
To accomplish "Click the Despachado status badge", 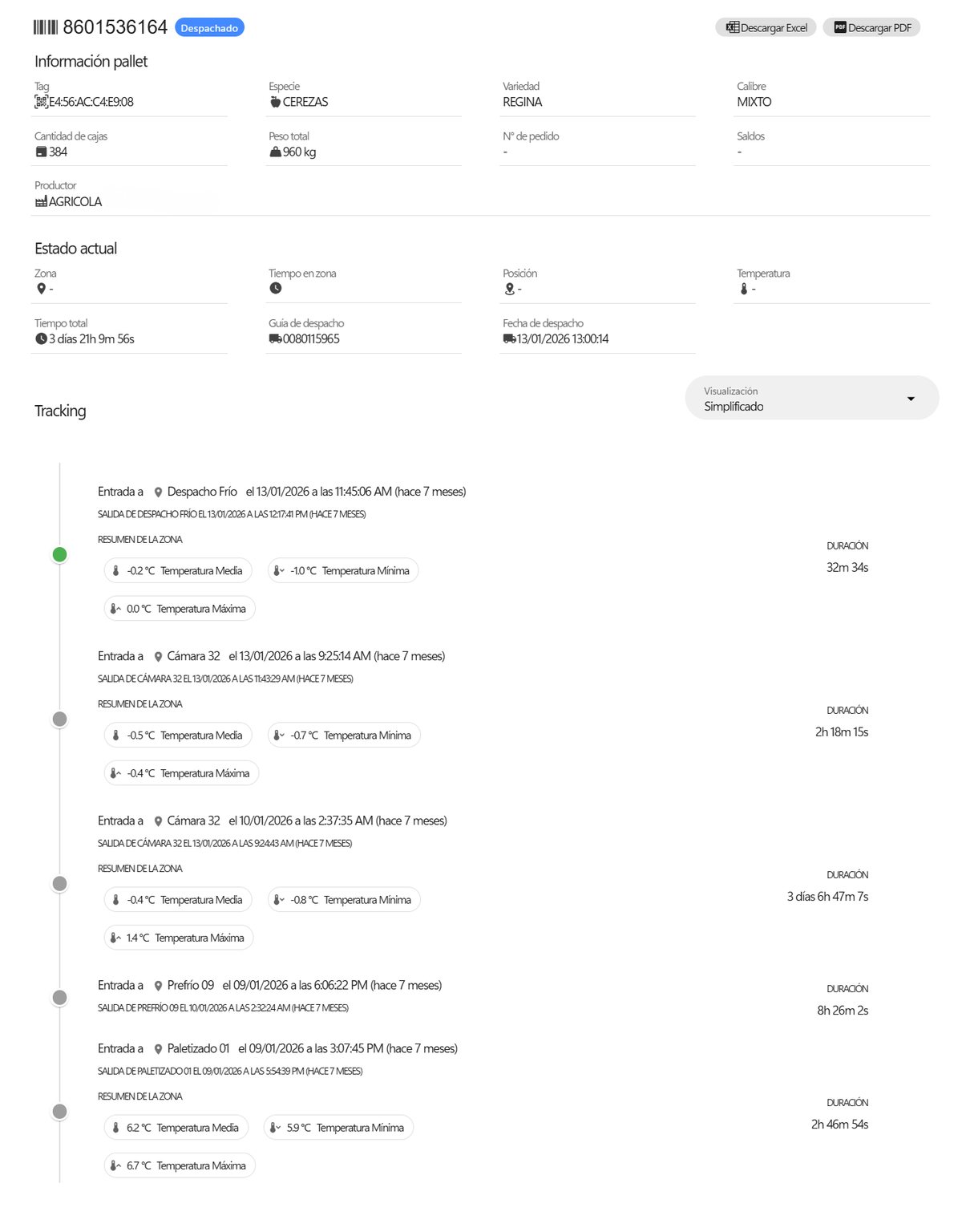I will [209, 28].
